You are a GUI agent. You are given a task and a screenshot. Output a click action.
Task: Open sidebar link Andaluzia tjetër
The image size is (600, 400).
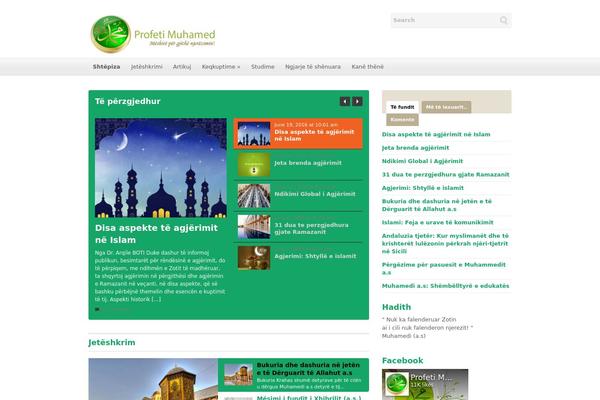click(x=445, y=243)
